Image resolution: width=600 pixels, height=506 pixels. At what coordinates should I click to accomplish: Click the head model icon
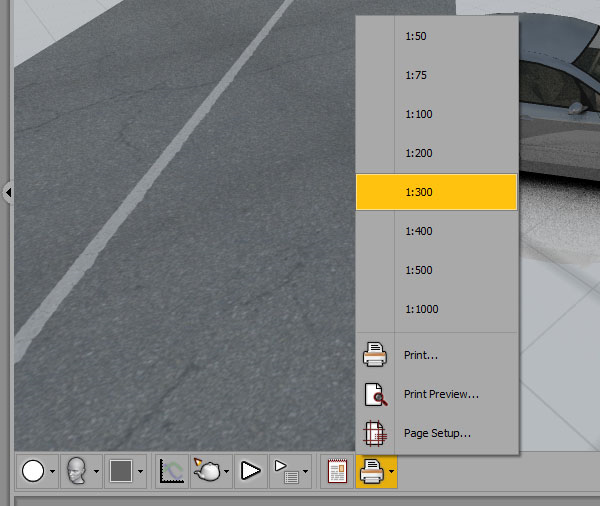click(77, 471)
